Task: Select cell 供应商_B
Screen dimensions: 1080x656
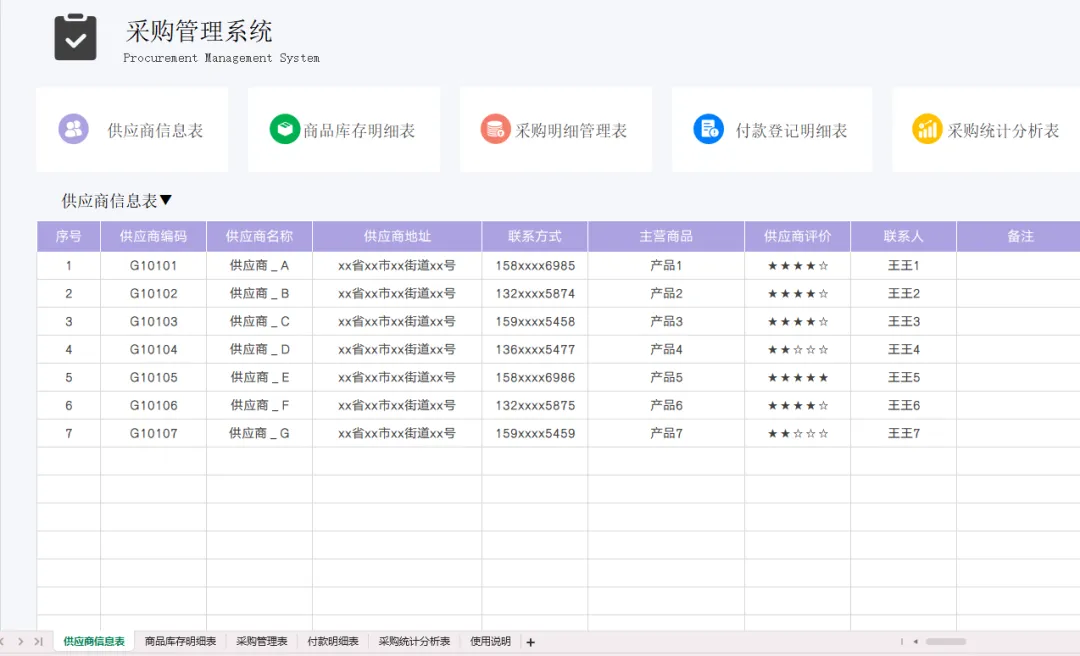Action: (x=260, y=294)
